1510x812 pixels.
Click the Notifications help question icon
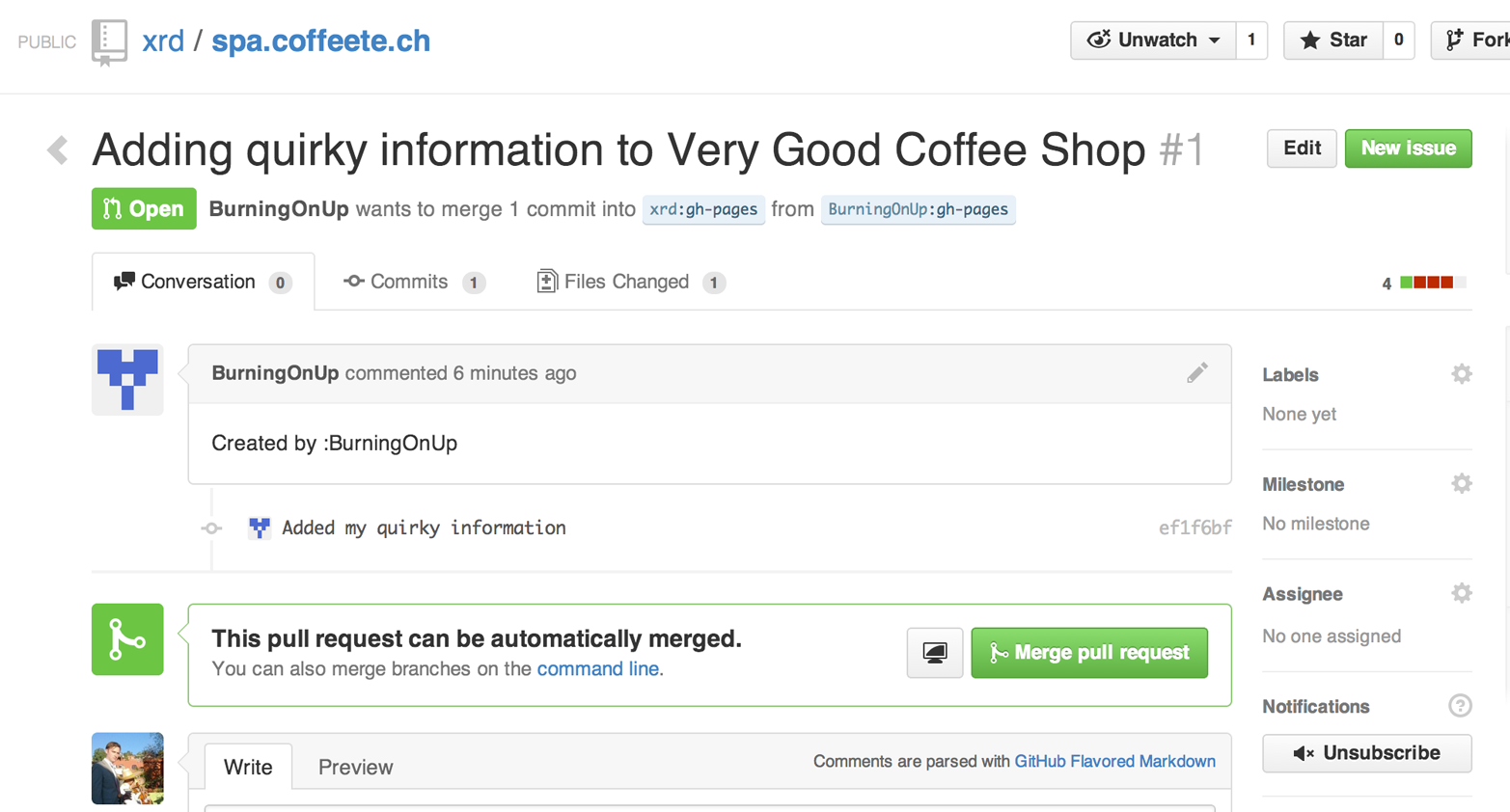(1460, 706)
